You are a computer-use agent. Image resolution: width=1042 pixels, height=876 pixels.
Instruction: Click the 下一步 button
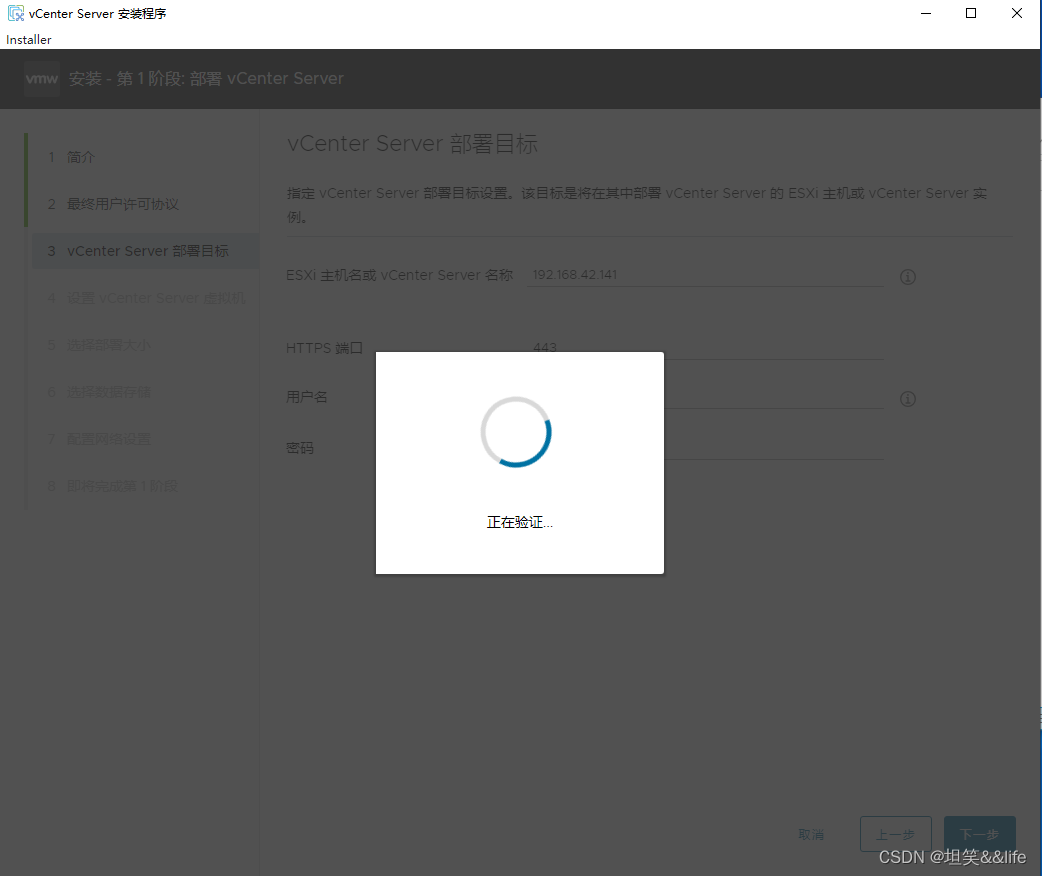pos(980,834)
